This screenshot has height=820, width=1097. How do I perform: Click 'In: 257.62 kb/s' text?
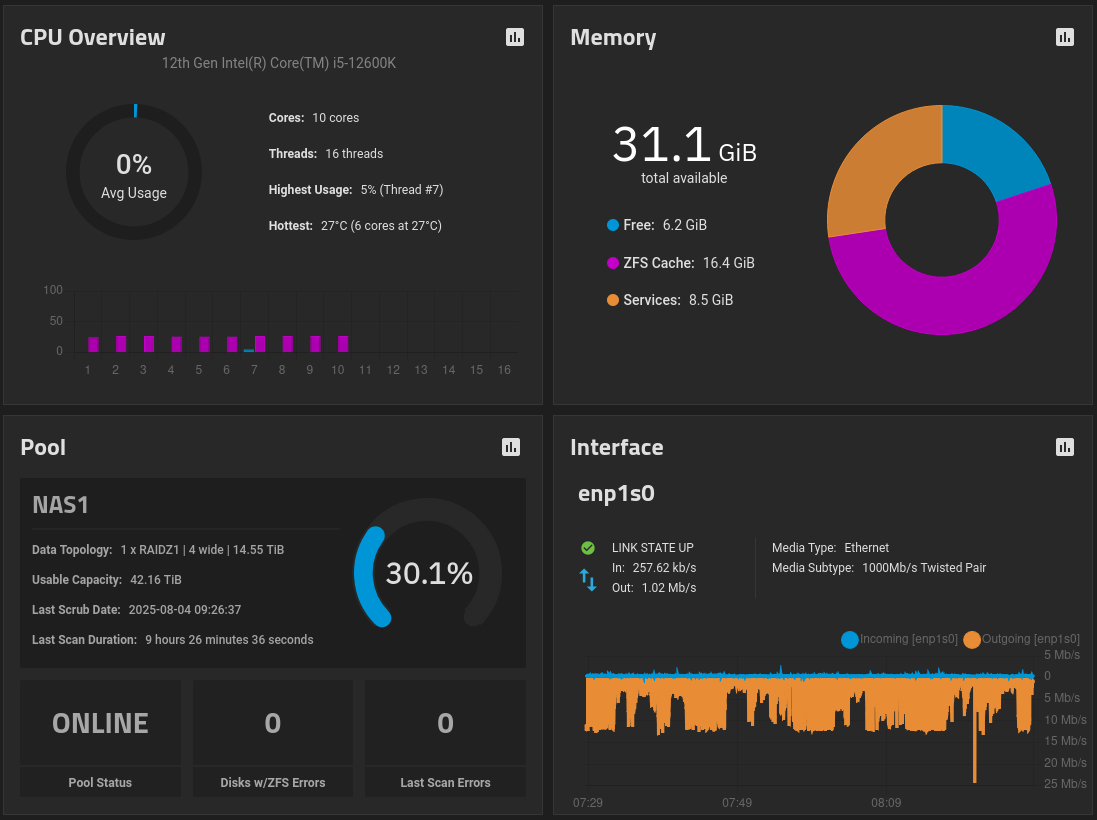coord(654,568)
